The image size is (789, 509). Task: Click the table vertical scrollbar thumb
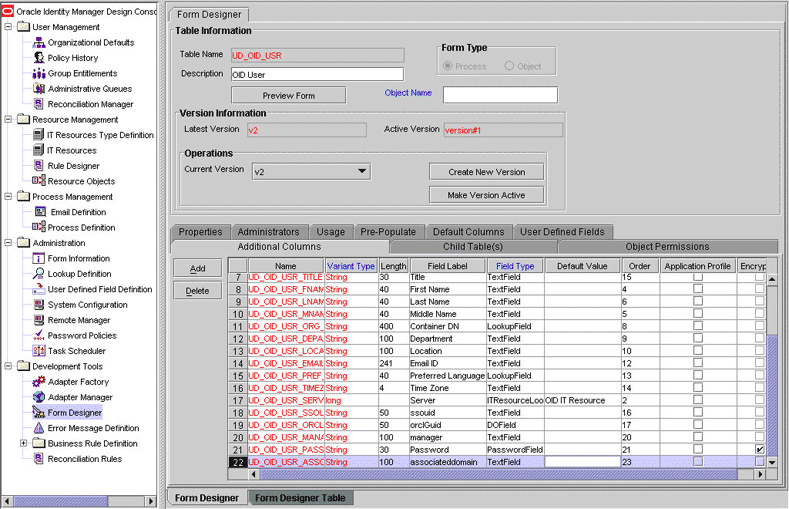pos(772,308)
